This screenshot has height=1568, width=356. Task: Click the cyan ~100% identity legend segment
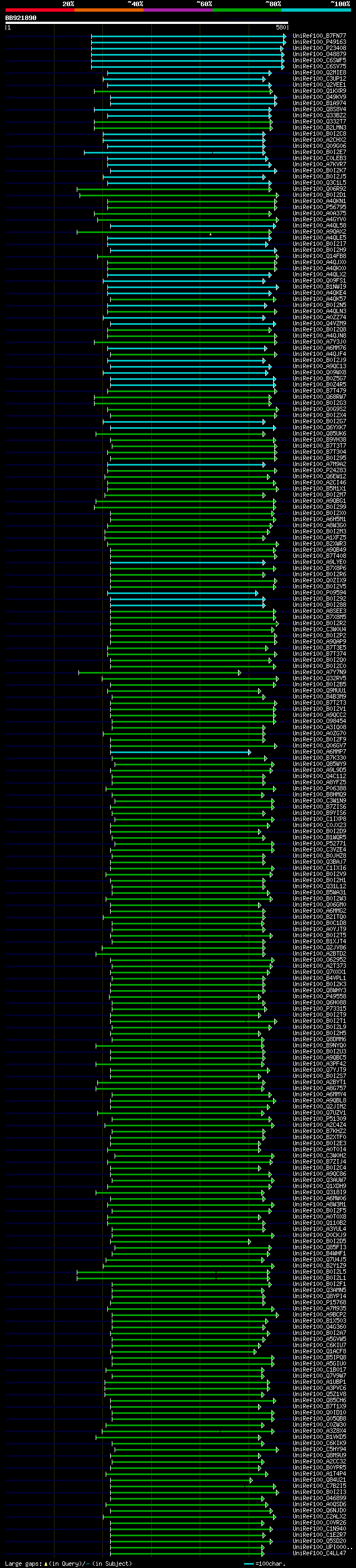317,11
